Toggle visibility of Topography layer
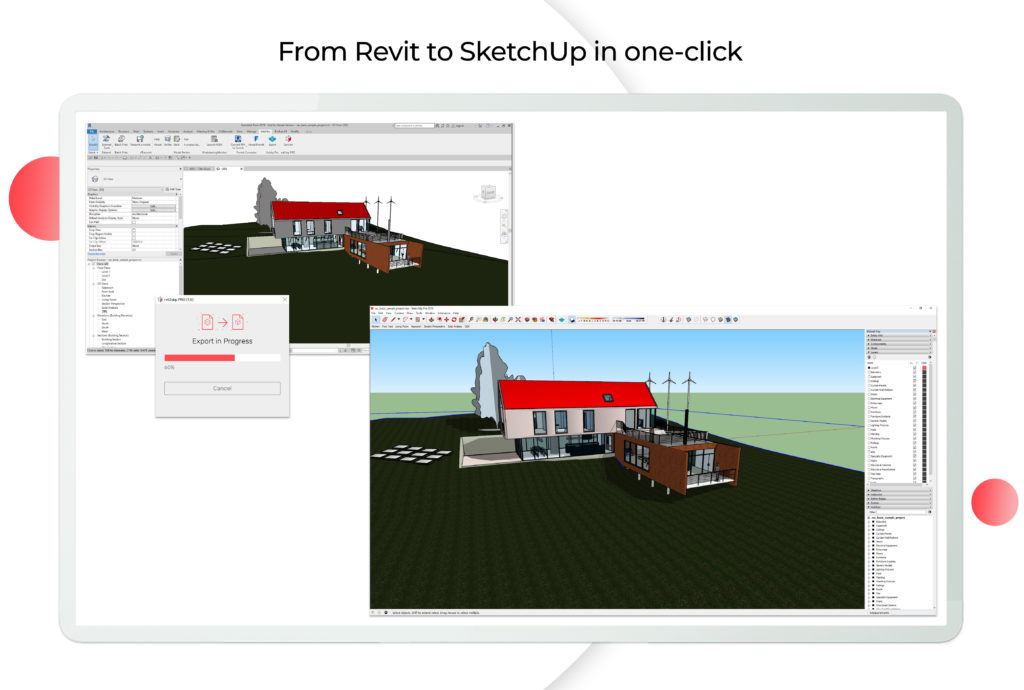This screenshot has height=690, width=1024. pos(915,478)
